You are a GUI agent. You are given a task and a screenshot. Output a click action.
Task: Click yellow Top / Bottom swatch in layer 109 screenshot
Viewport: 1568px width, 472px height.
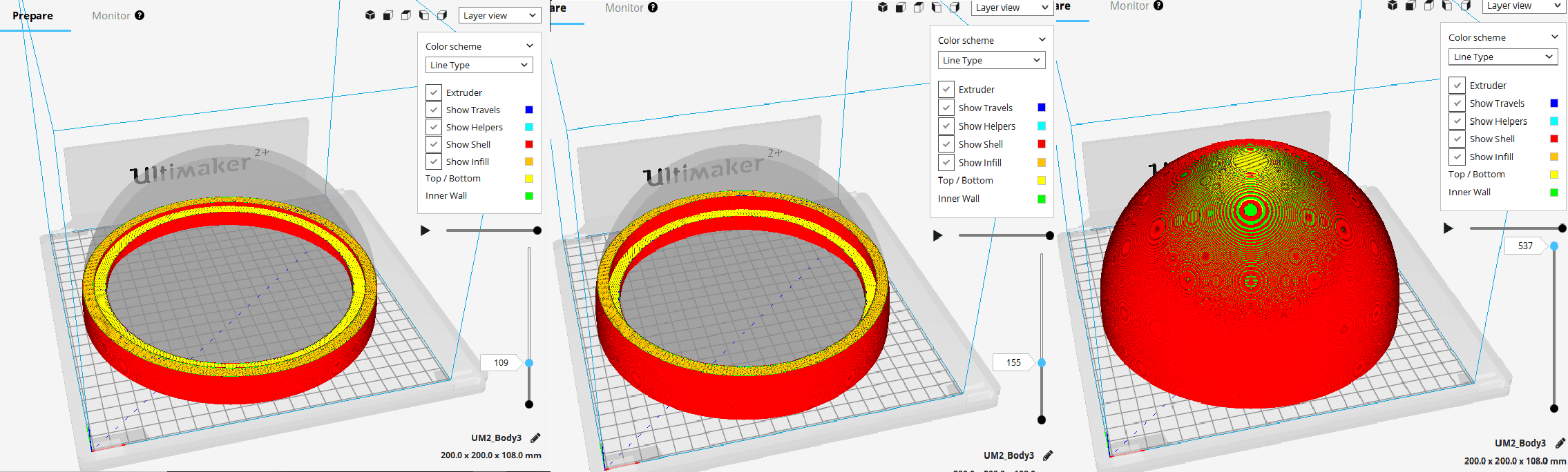click(x=529, y=179)
